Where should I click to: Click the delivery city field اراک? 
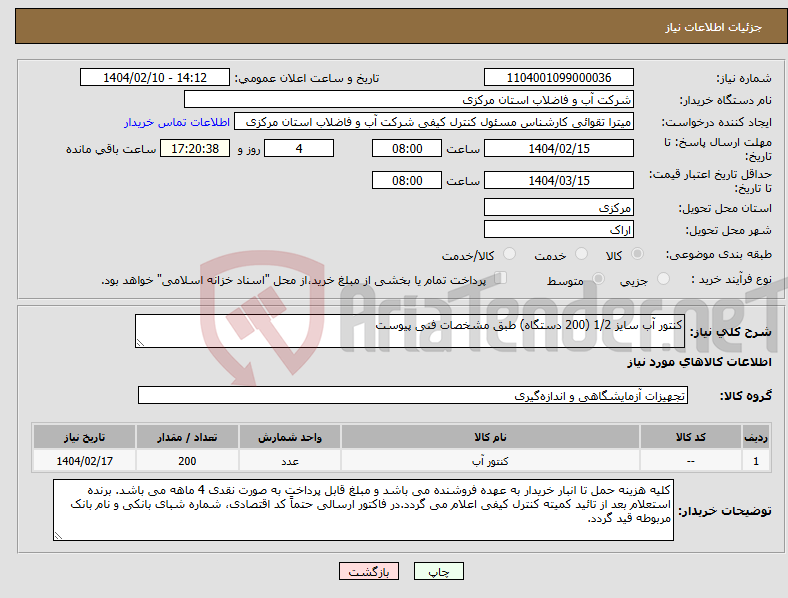(x=559, y=230)
